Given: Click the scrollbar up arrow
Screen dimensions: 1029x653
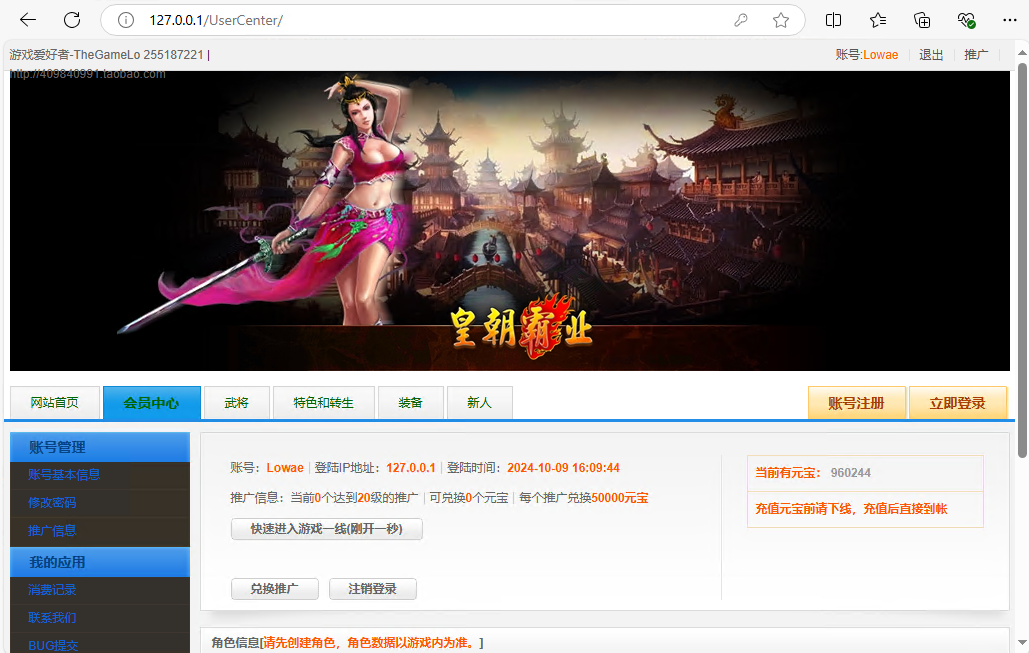Looking at the screenshot, I should (x=1022, y=53).
